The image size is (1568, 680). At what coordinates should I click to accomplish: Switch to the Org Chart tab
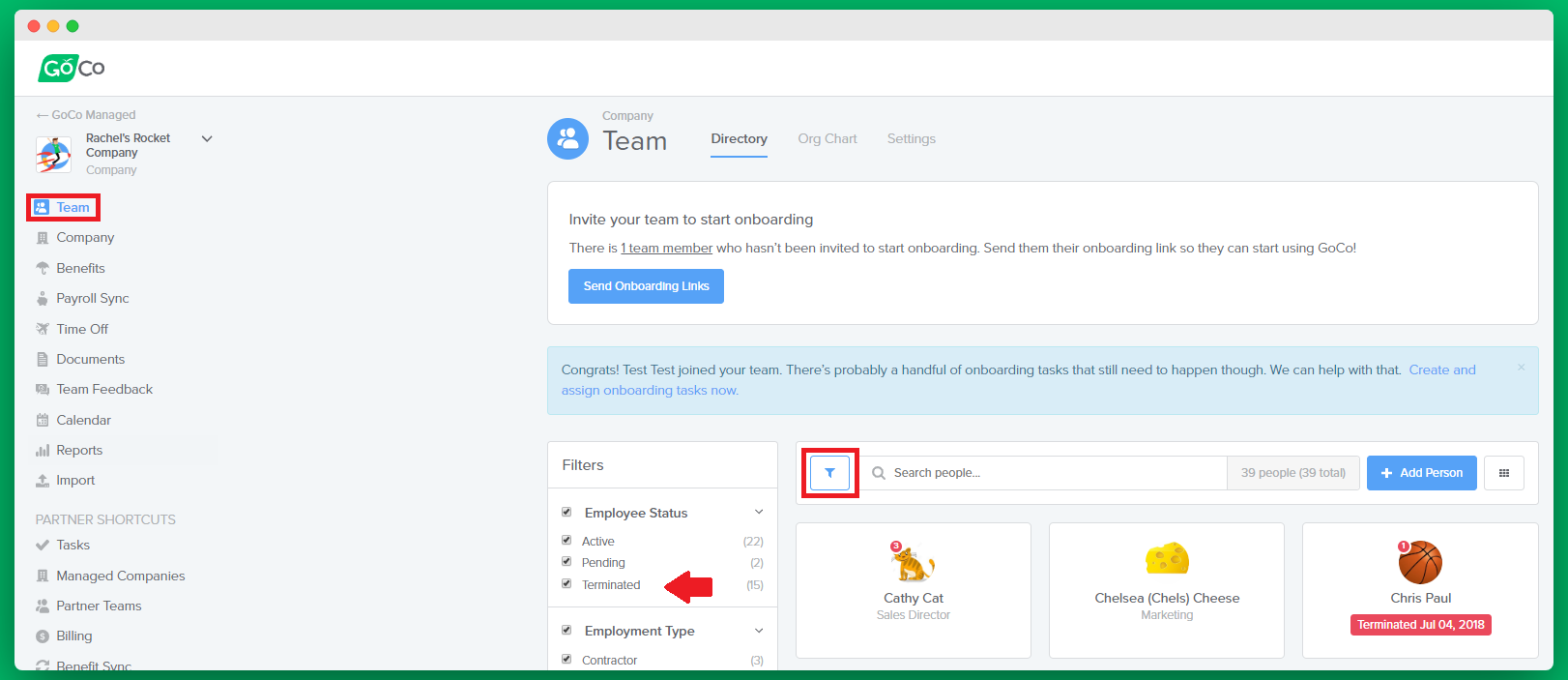coord(828,139)
